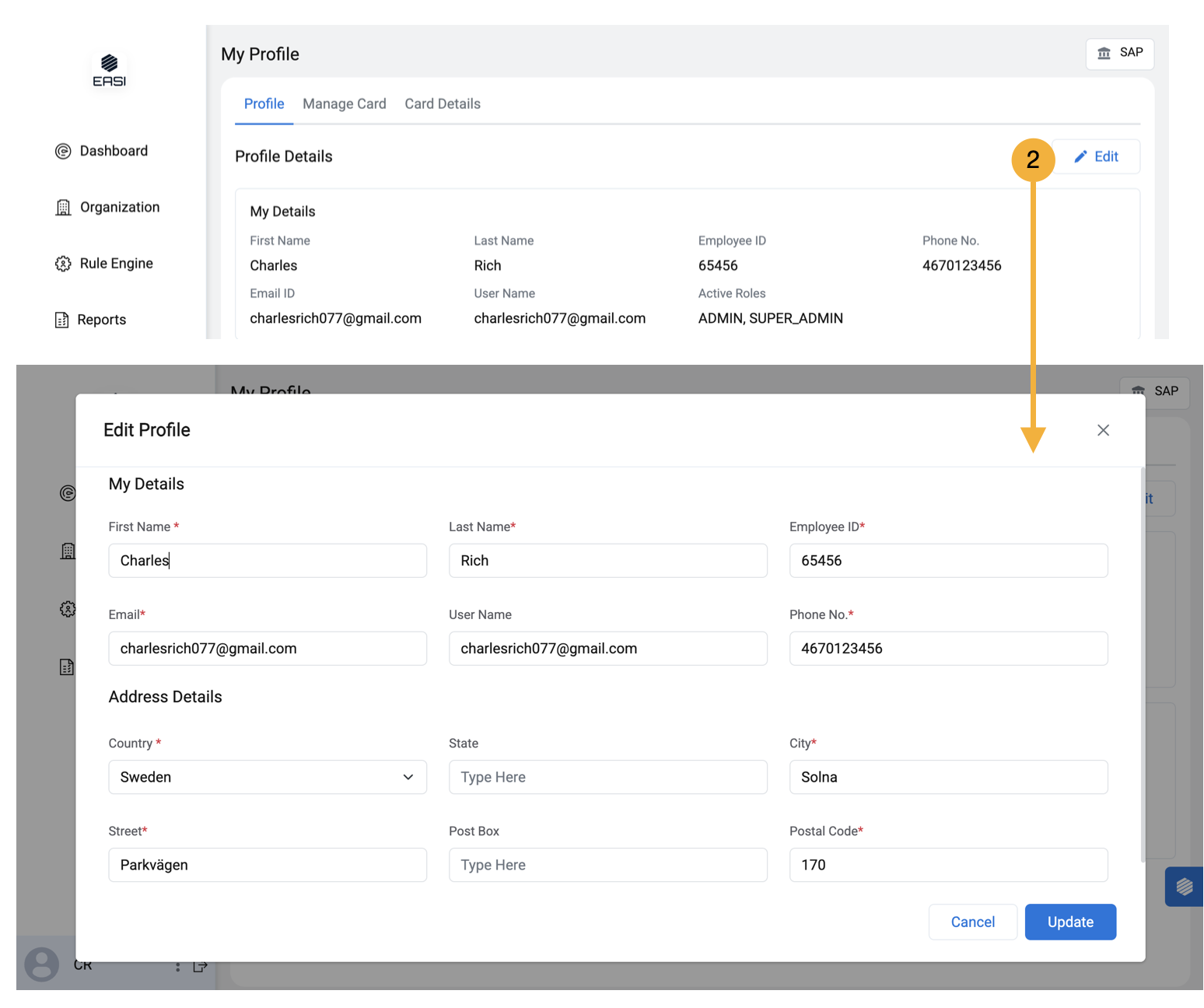Image resolution: width=1204 pixels, height=1008 pixels.
Task: Switch to the Card Details tab
Action: pos(442,104)
